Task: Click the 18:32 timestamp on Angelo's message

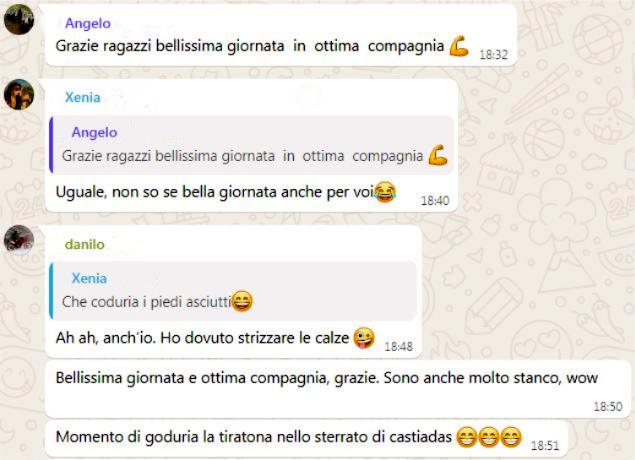Action: tap(493, 55)
